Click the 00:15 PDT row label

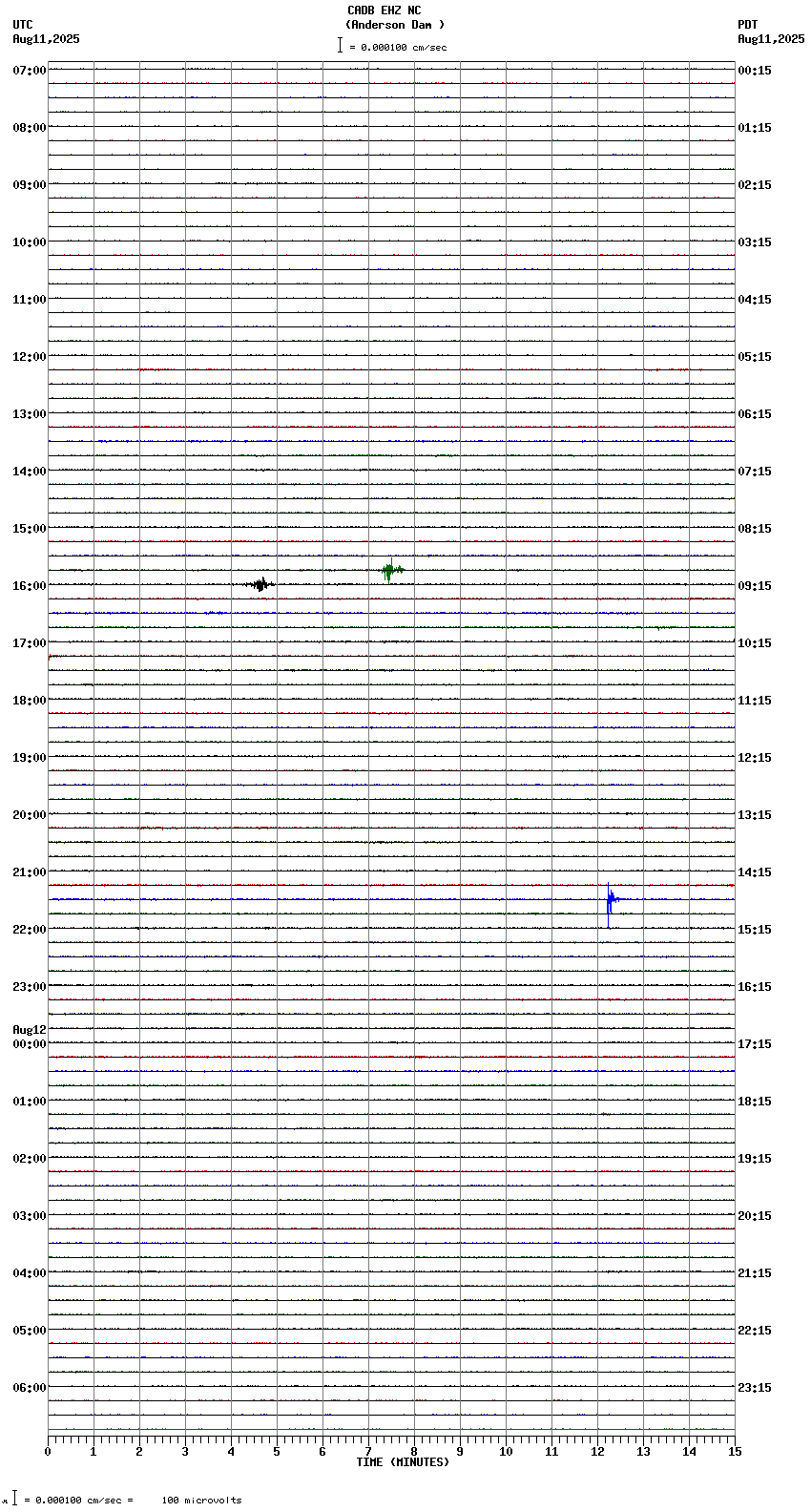coord(755,71)
